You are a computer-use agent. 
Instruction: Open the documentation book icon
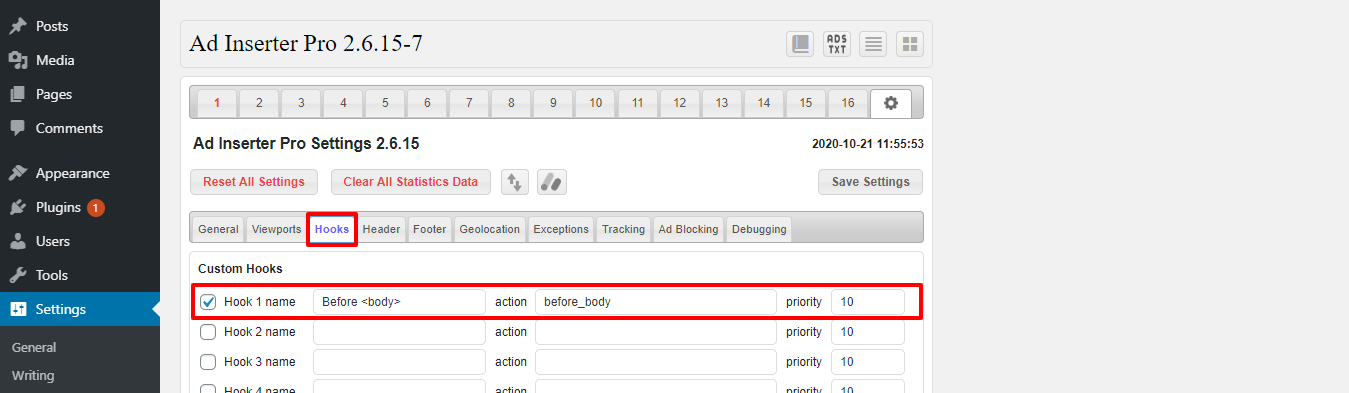800,44
